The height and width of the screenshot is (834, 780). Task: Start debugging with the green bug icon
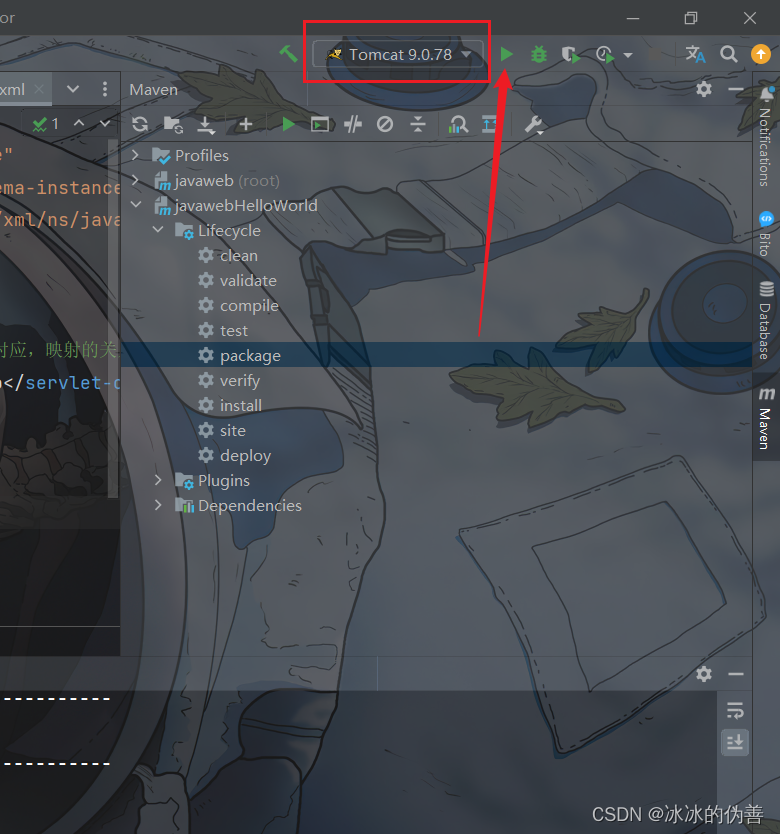click(538, 54)
